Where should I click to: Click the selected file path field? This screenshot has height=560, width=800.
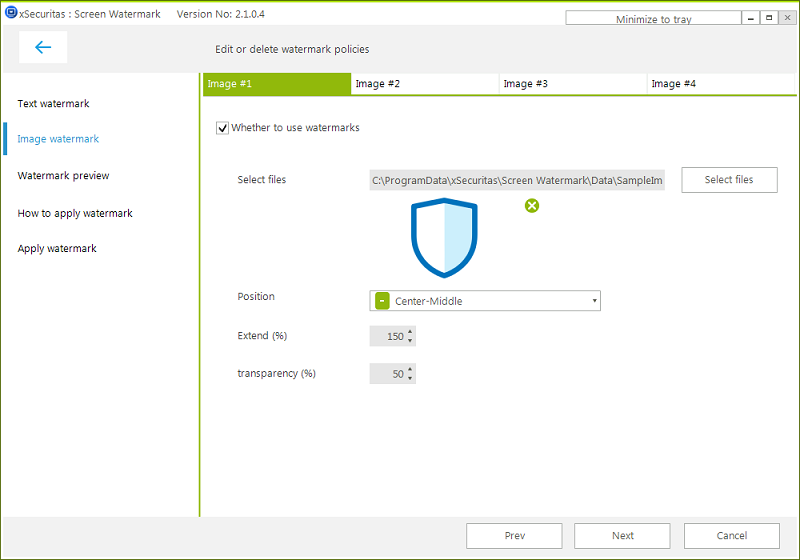point(517,181)
